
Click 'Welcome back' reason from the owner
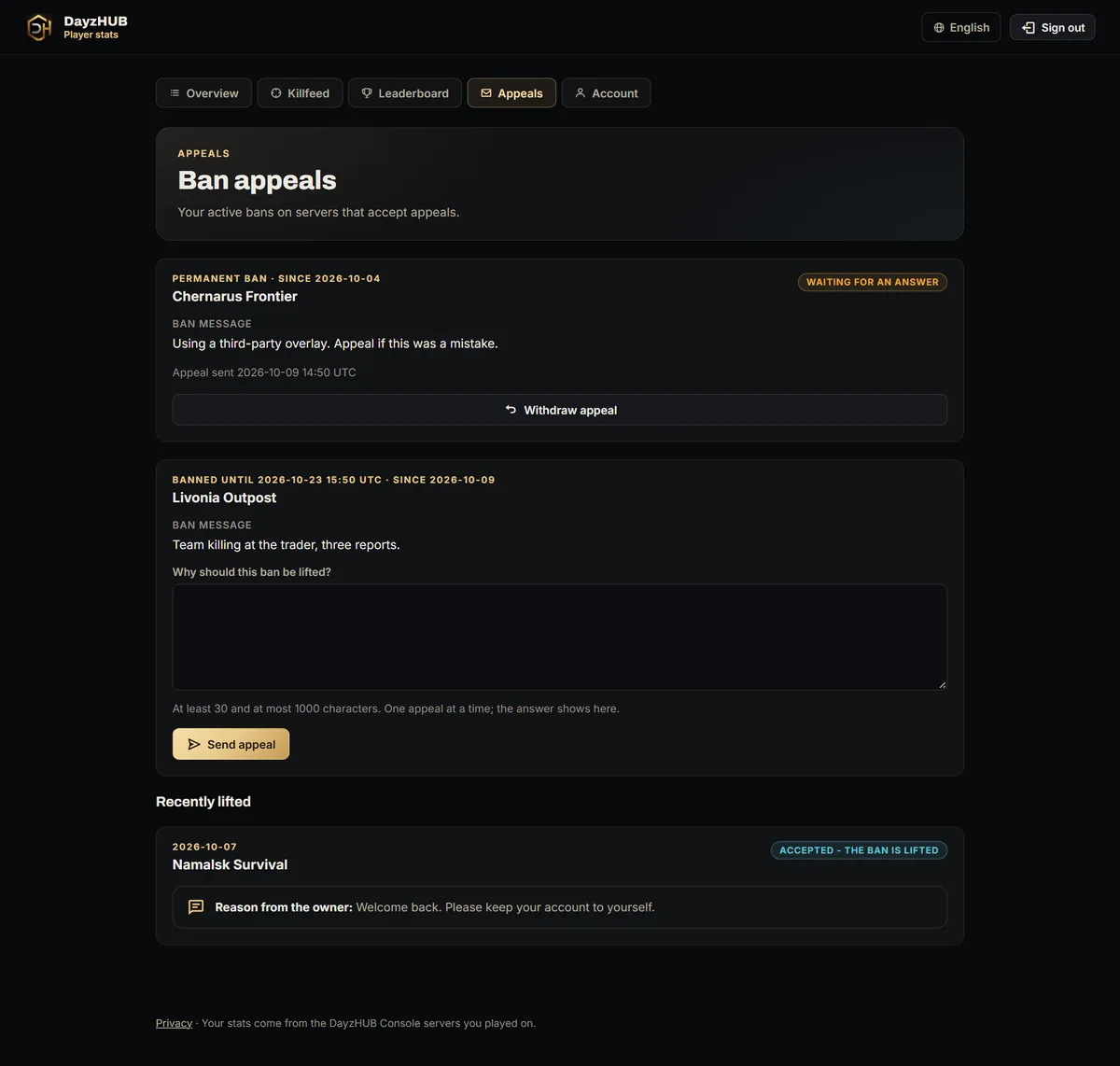coord(505,907)
